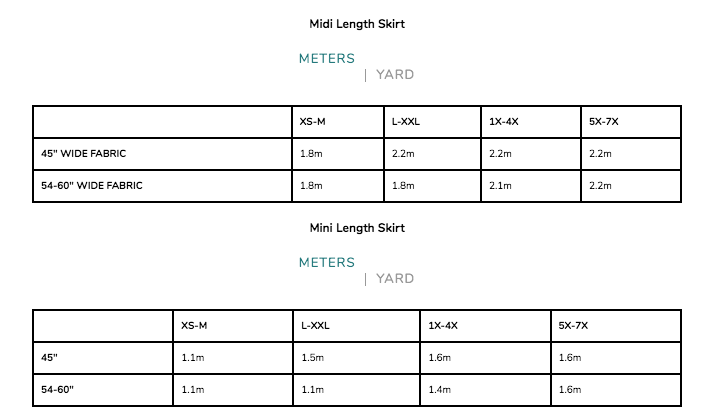The height and width of the screenshot is (411, 718).
Task: Click 1X-4X column header in Mini table
Action: pyautogui.click(x=442, y=326)
